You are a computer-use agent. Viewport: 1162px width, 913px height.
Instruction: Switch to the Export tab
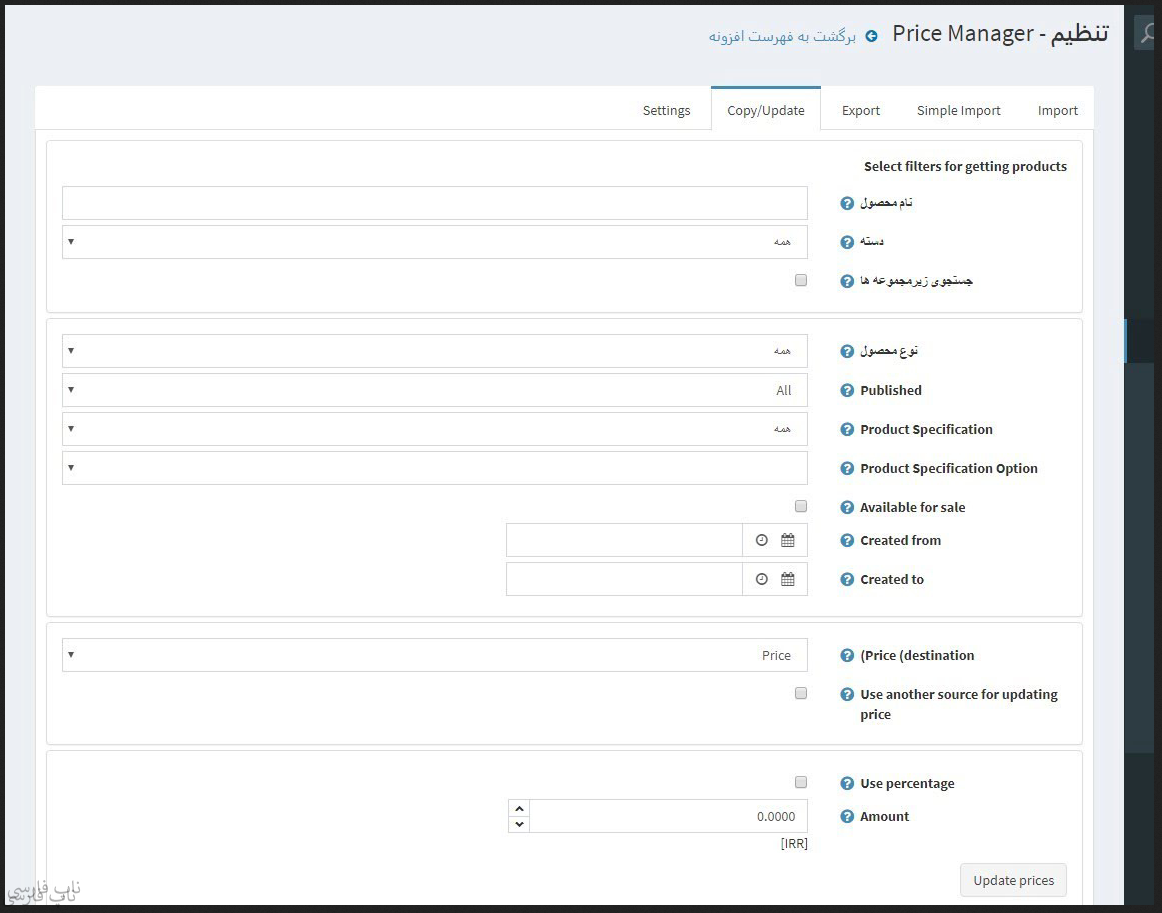pyautogui.click(x=860, y=110)
